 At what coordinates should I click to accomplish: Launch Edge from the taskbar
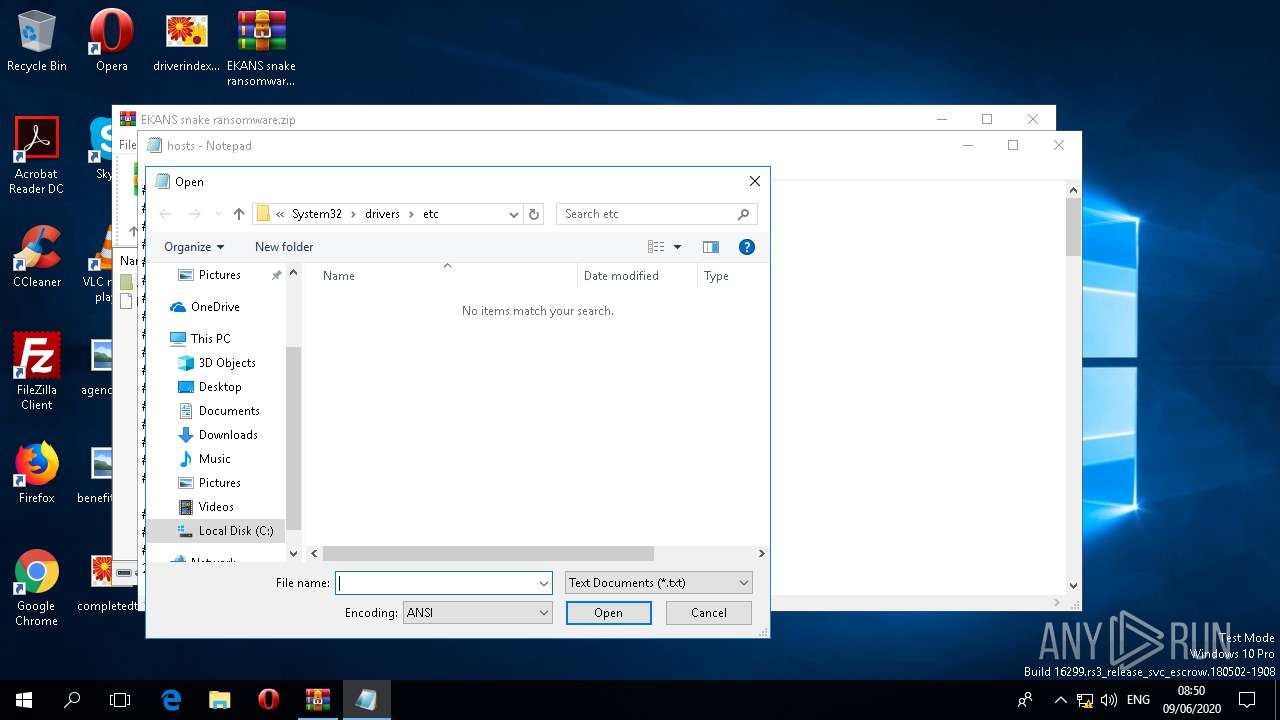[171, 700]
